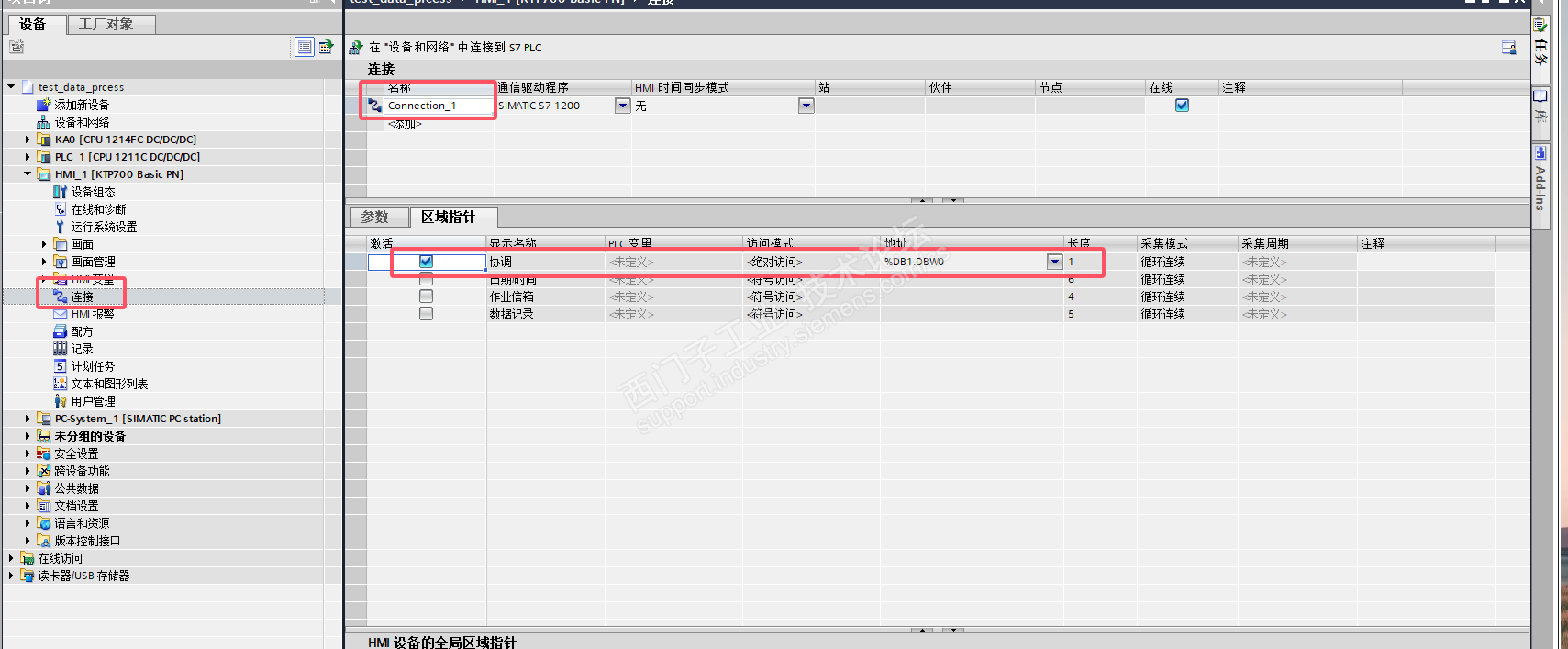Open 记录 logs icon
The image size is (1568, 649).
60,349
